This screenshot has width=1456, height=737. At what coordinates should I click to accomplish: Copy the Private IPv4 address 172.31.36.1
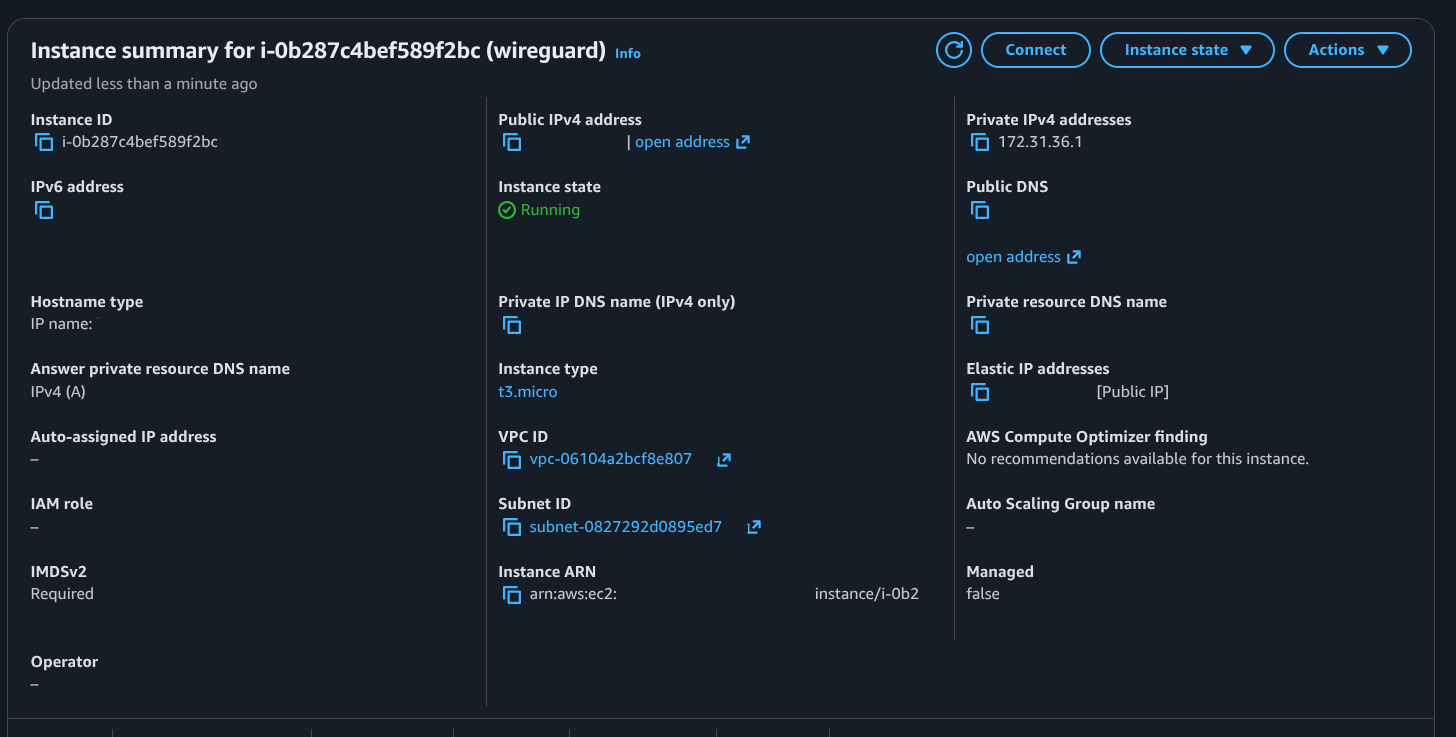[x=980, y=142]
